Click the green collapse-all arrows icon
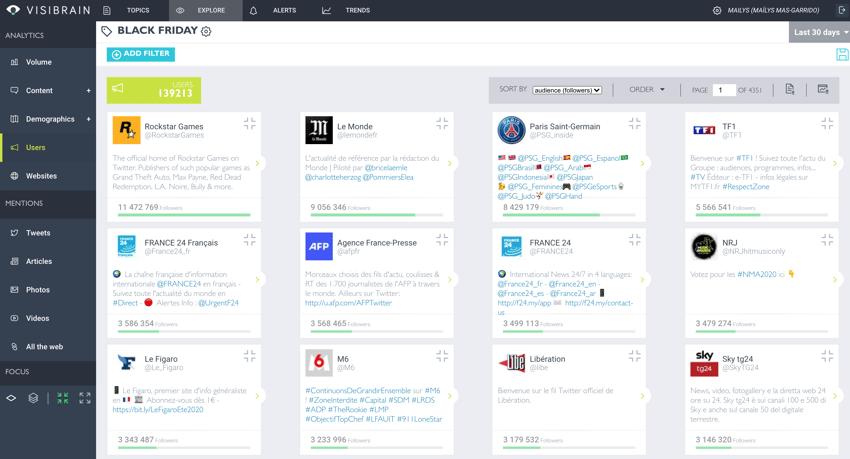 pos(63,398)
